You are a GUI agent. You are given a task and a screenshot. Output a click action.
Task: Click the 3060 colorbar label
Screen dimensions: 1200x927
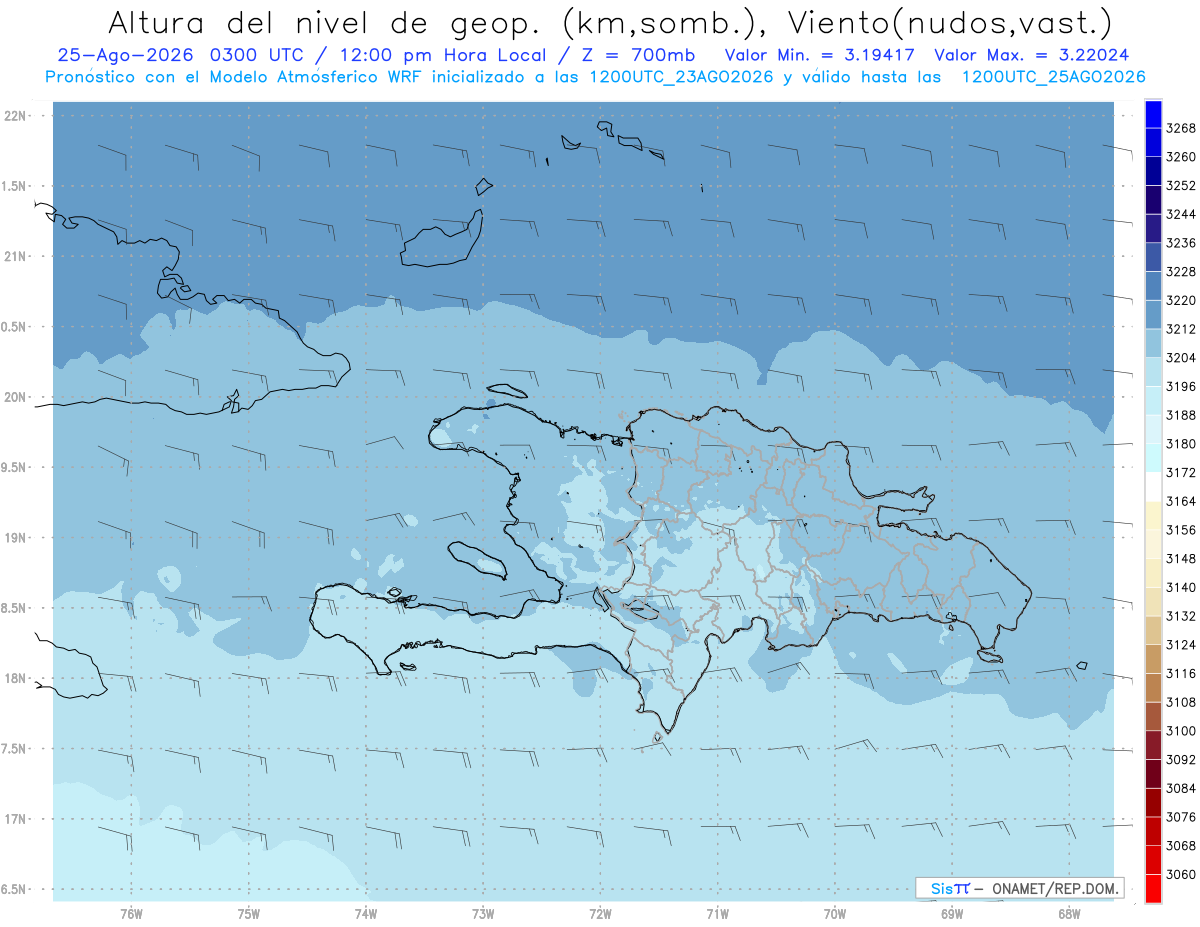(x=1180, y=874)
